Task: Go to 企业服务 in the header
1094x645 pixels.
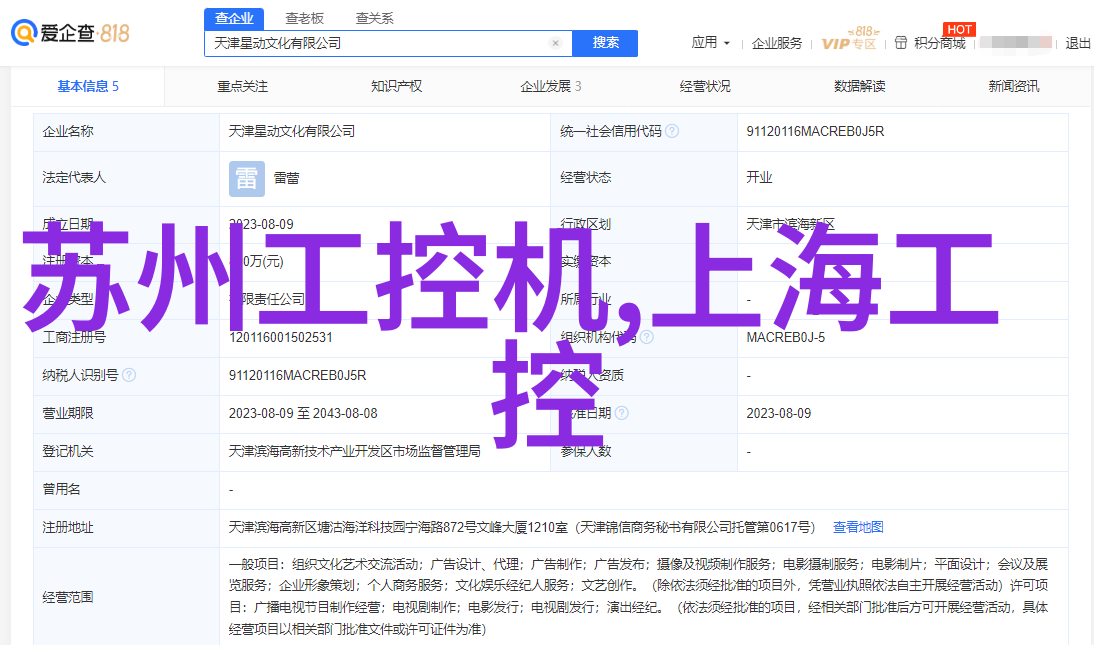Action: [x=777, y=43]
